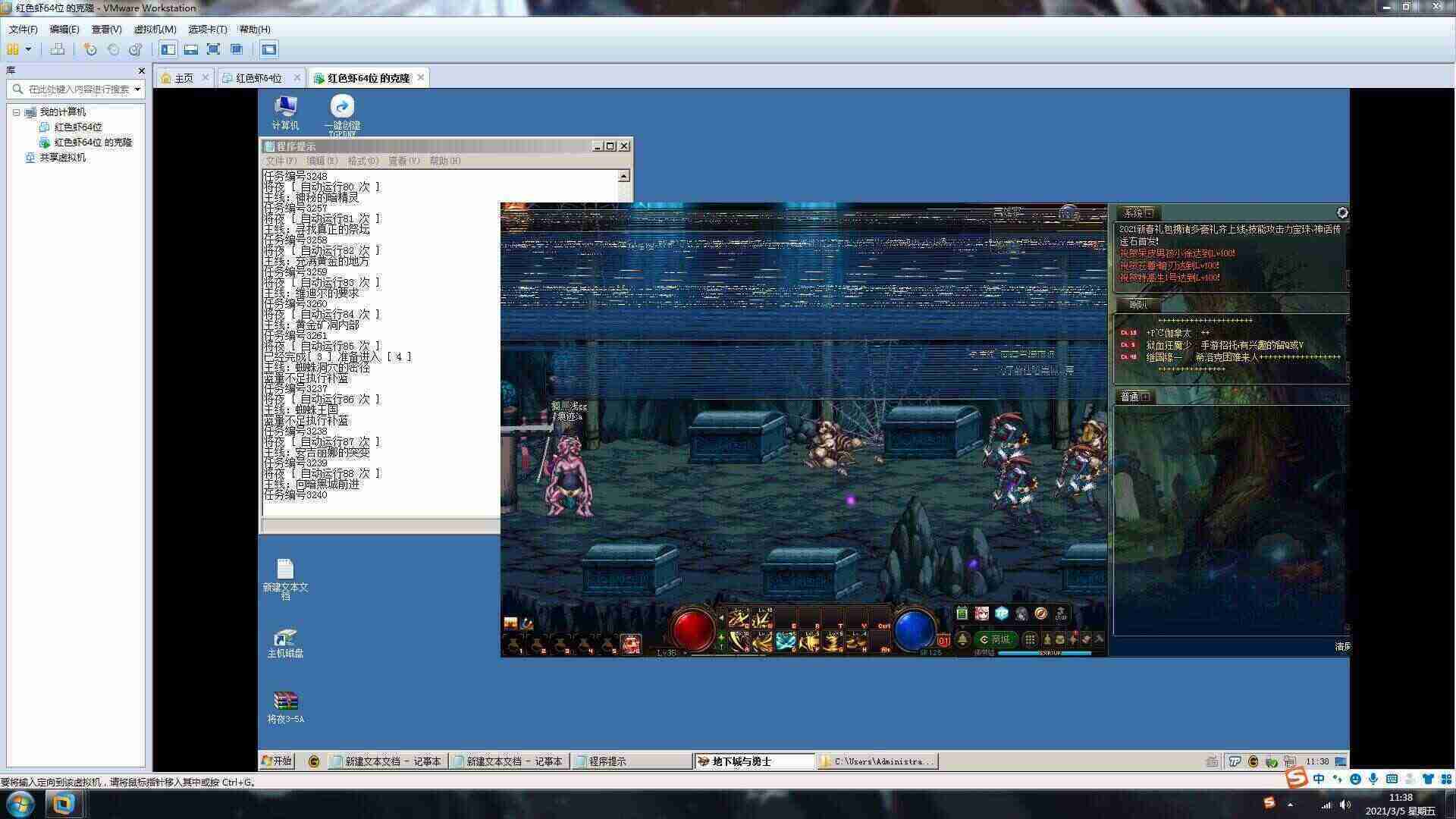Image resolution: width=1456 pixels, height=819 pixels.
Task: Click scroll-up arrow in 程序提示 window
Action: (623, 176)
